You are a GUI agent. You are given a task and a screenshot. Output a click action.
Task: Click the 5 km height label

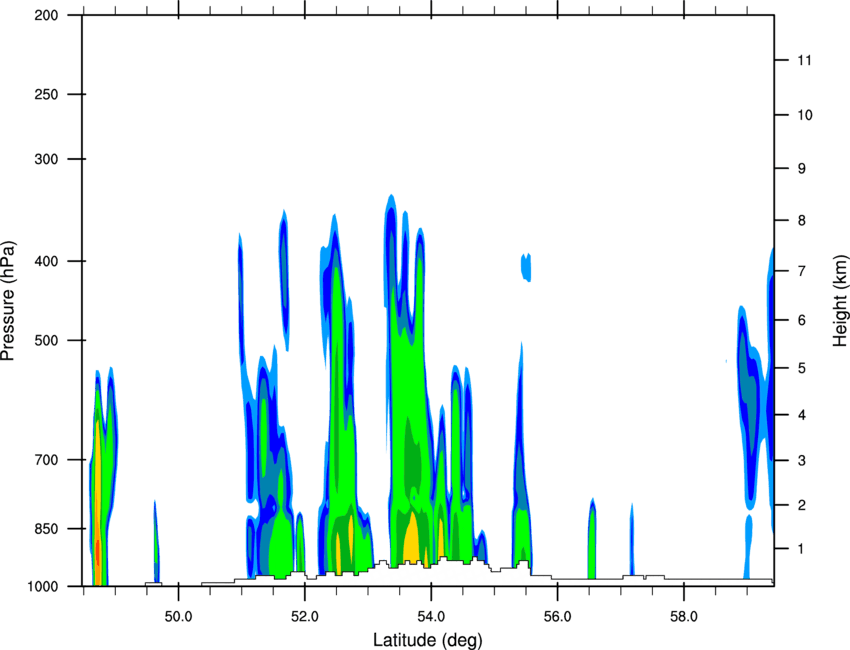802,368
